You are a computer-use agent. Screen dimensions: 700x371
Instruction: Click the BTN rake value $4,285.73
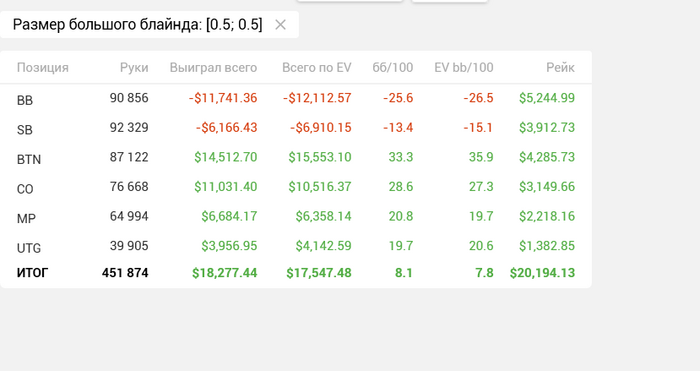click(547, 157)
